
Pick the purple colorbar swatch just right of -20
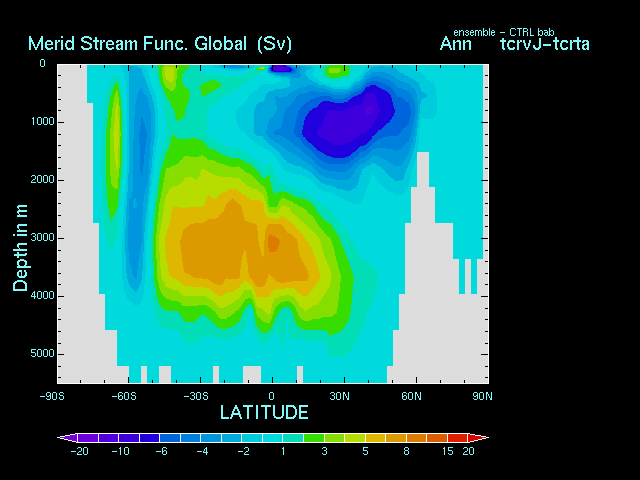click(x=89, y=438)
